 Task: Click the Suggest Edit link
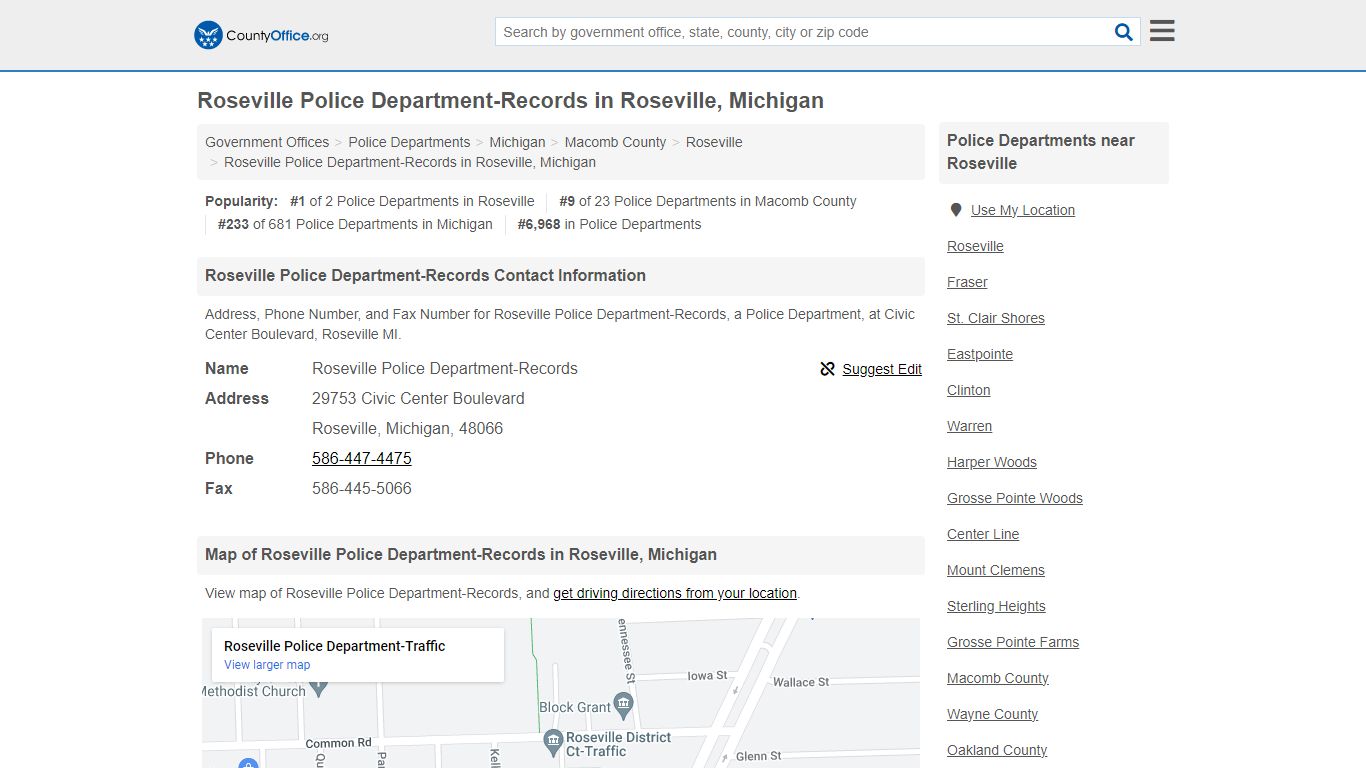(x=882, y=369)
